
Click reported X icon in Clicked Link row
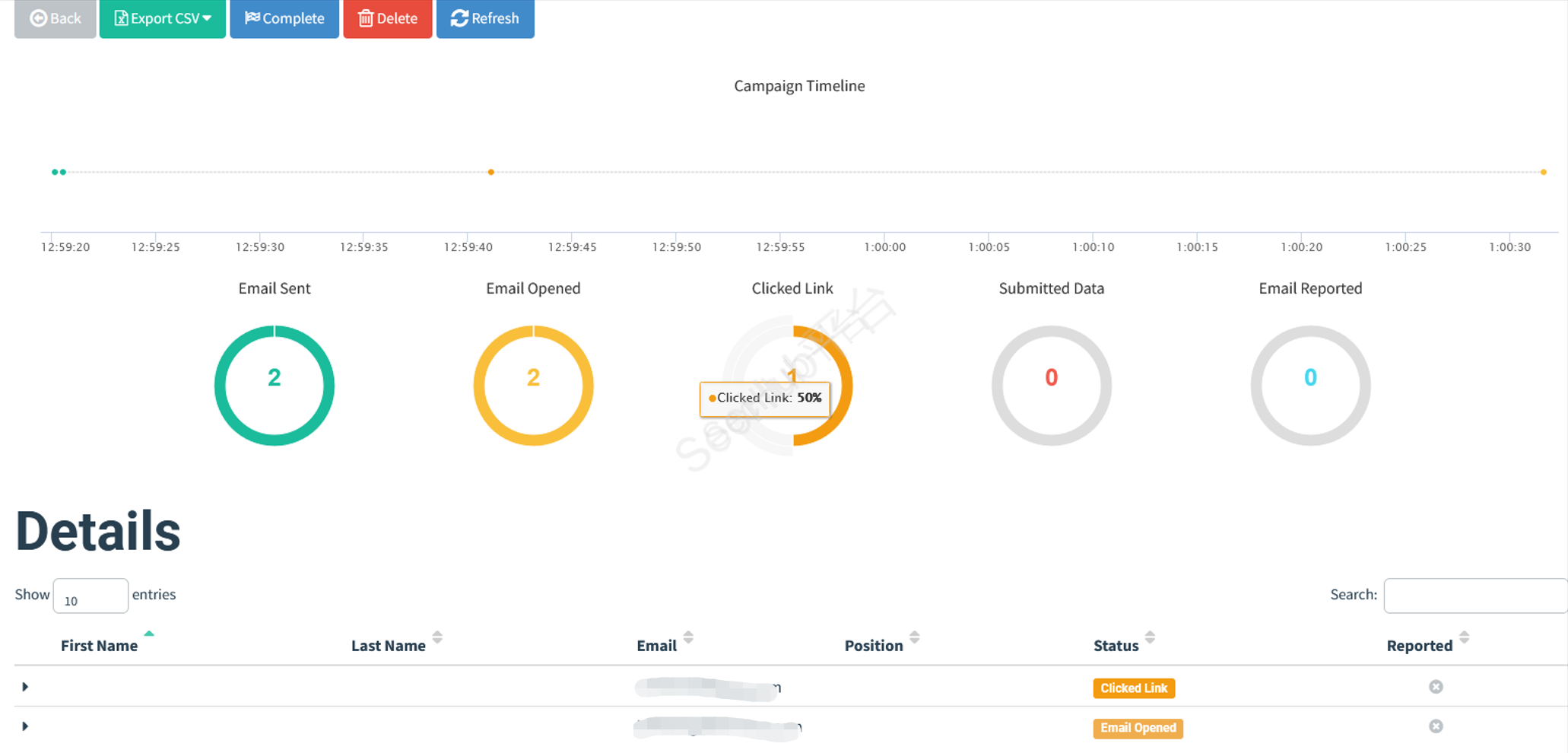pyautogui.click(x=1436, y=687)
